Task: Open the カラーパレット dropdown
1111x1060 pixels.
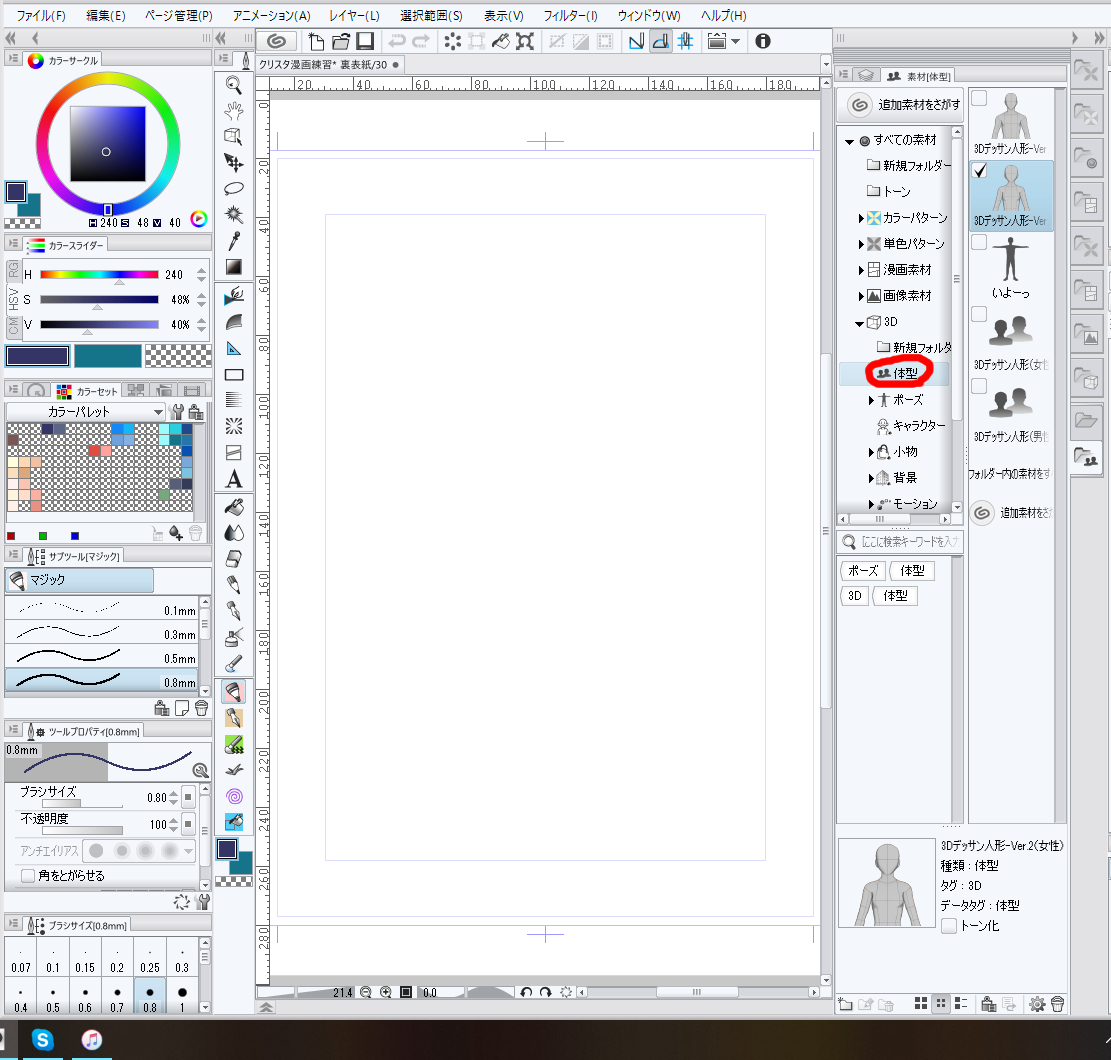Action: pyautogui.click(x=86, y=412)
